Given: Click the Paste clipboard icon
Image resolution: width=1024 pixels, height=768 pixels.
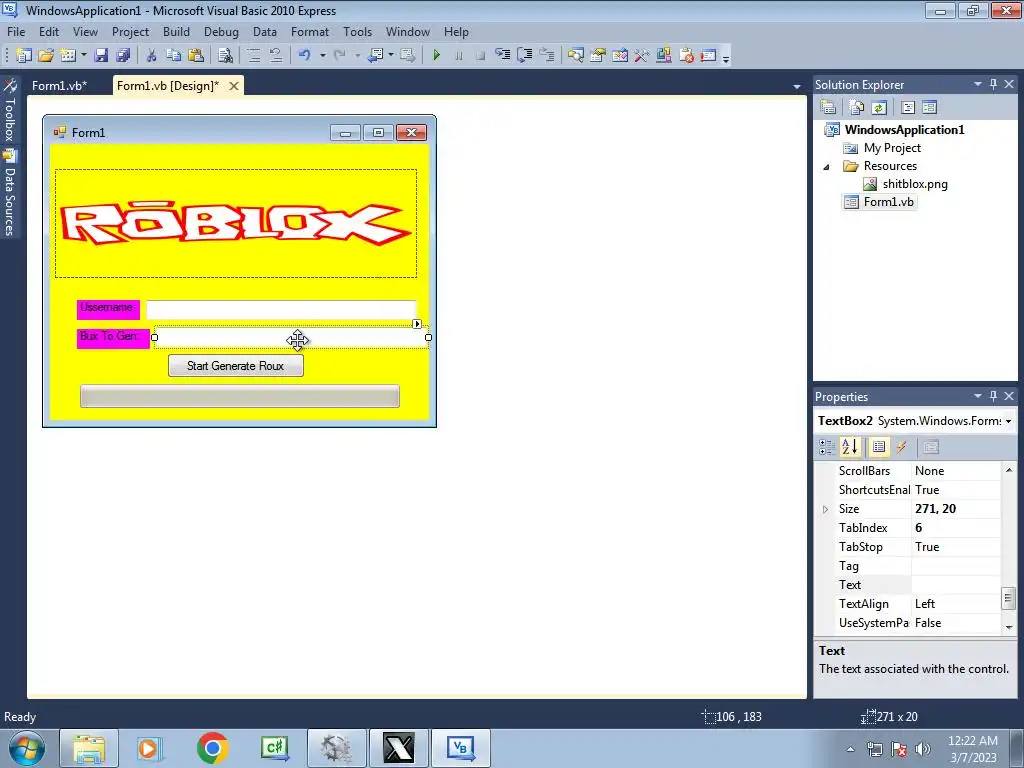Looking at the screenshot, I should click(x=195, y=56).
